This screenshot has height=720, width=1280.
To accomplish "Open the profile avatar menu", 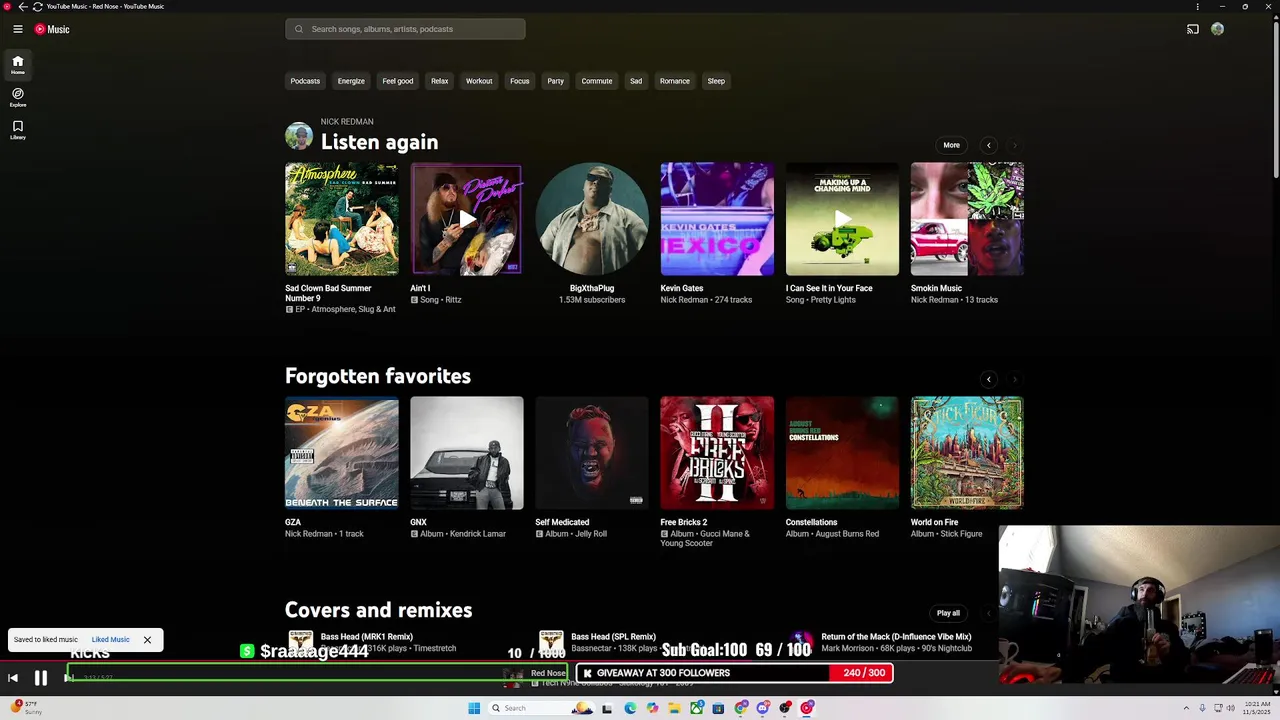I will pyautogui.click(x=1217, y=29).
